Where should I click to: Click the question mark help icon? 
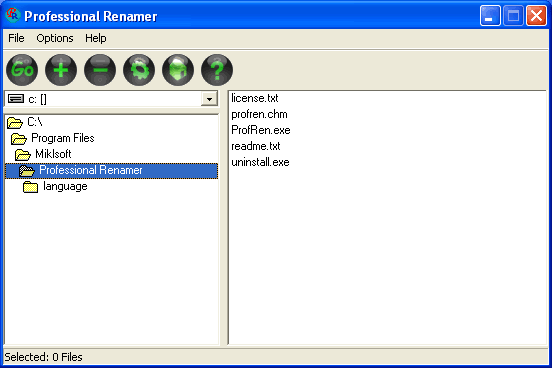click(217, 70)
